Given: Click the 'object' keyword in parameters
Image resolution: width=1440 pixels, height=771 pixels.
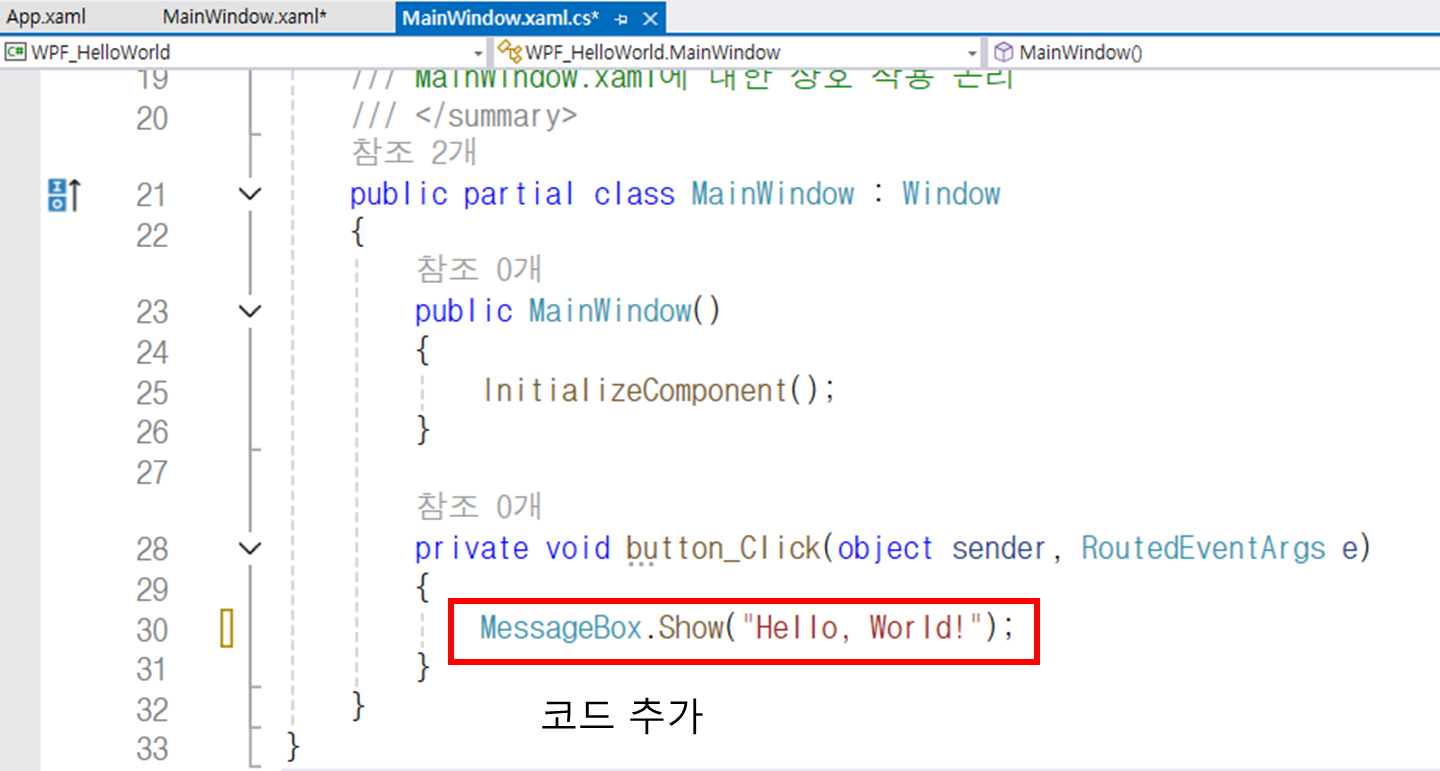Looking at the screenshot, I should coord(886,548).
